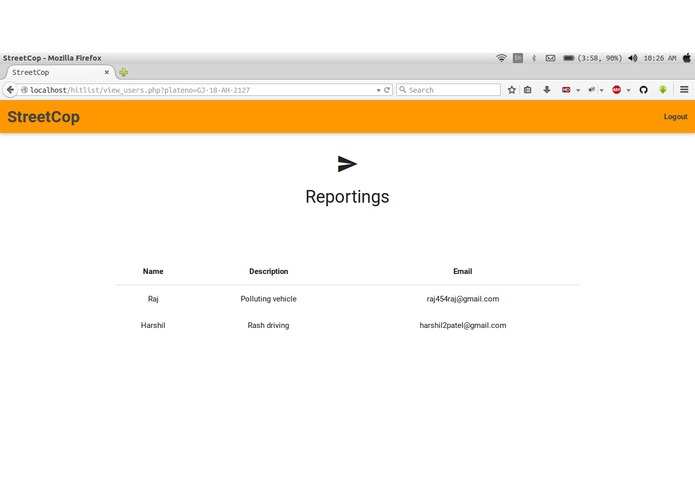Click the Reportings heading
Screen dimensions: 695x494
[348, 197]
